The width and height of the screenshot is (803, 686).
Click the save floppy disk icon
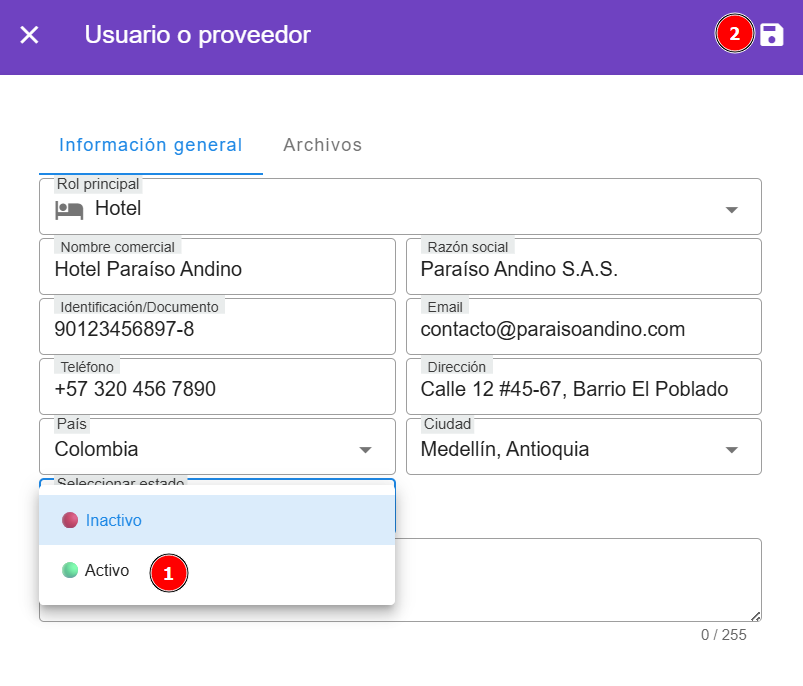pyautogui.click(x=772, y=35)
